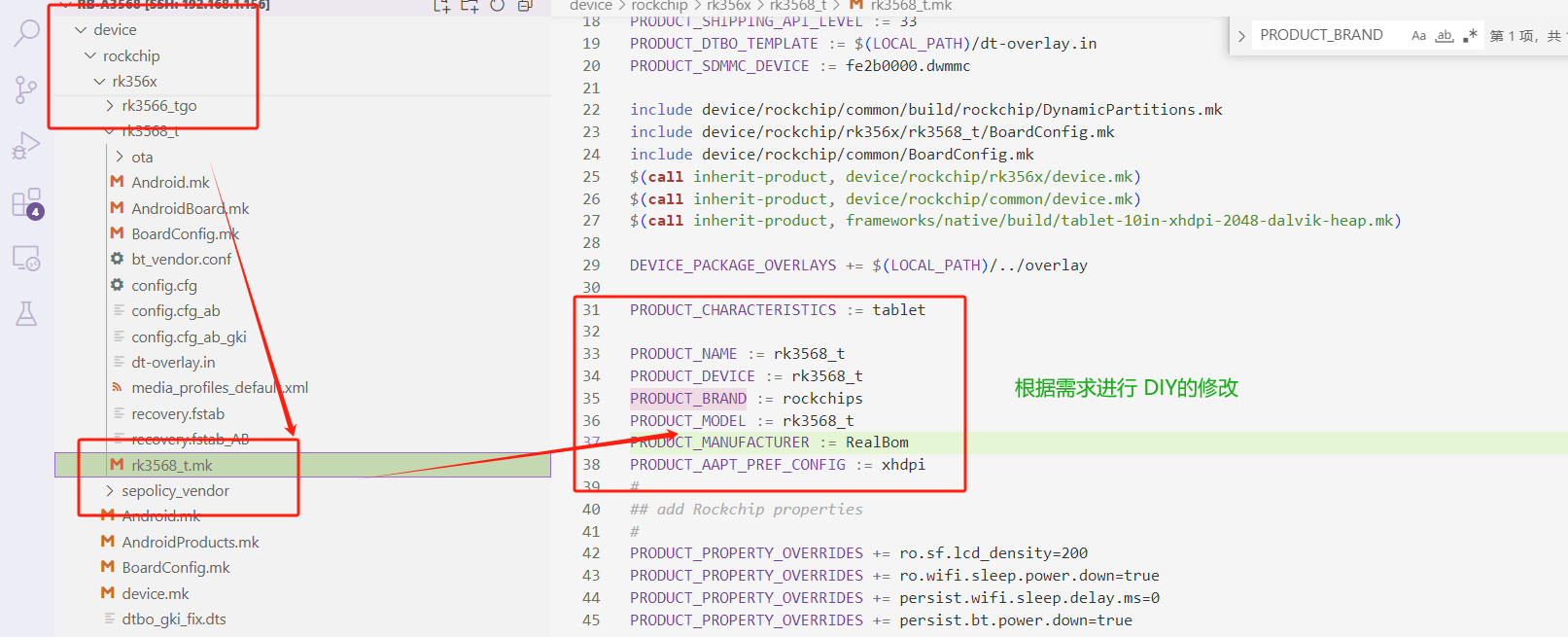
Task: Open config.cfg_ab file
Action: (x=176, y=310)
